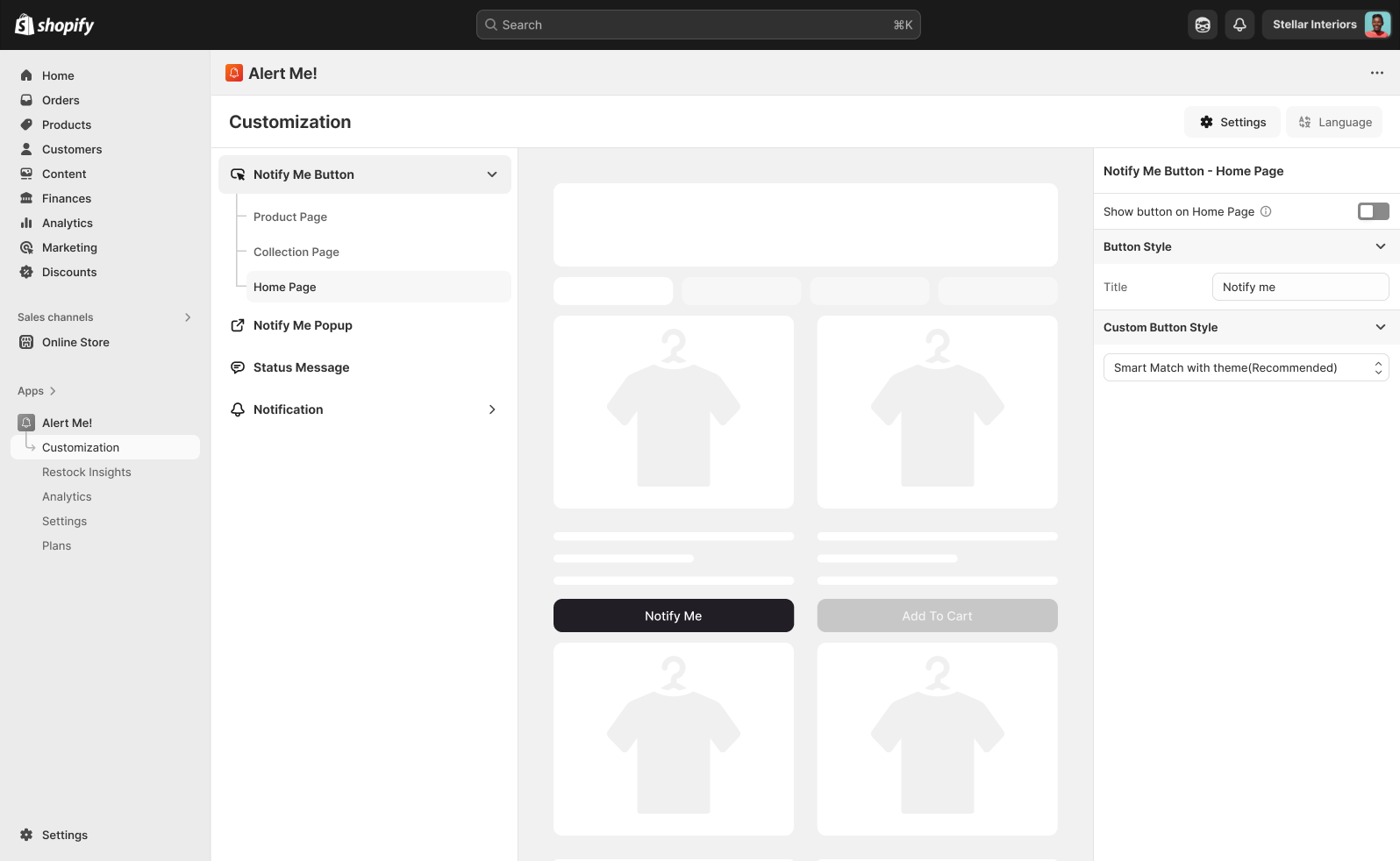The height and width of the screenshot is (861, 1400).
Task: Click the Discounts badge icon
Action: coord(26,272)
